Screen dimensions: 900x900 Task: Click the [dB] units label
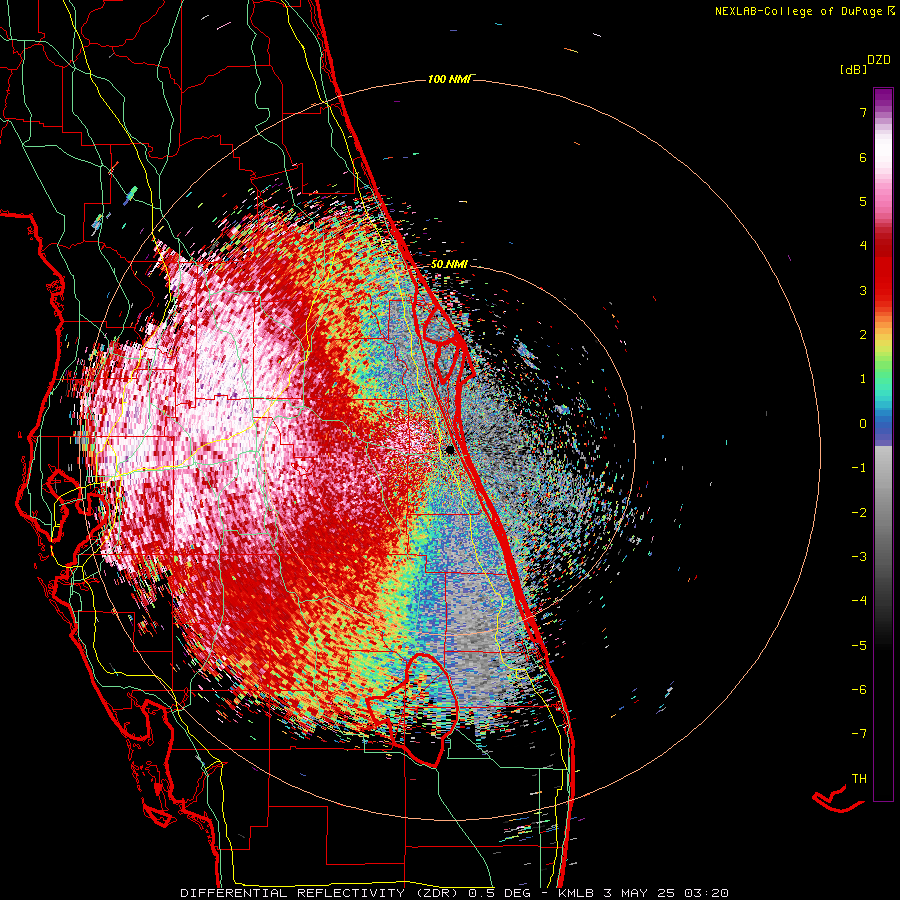tap(853, 69)
